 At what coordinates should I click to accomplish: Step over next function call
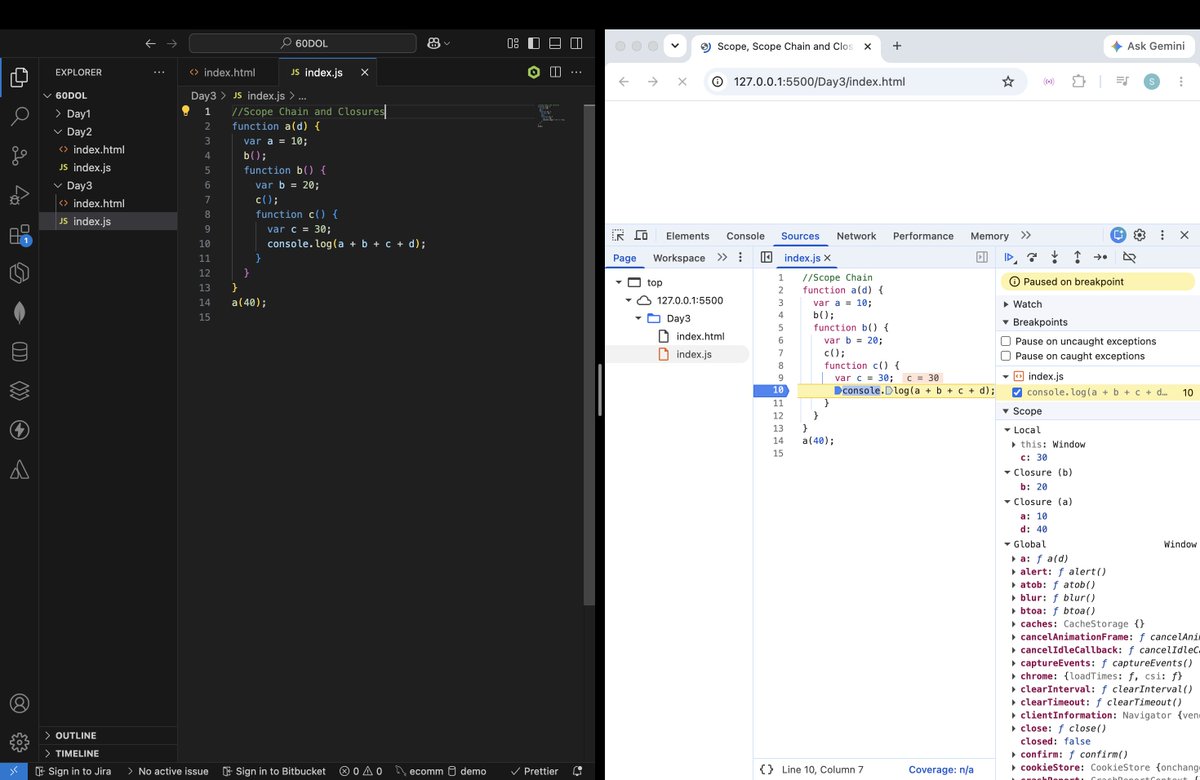[x=1032, y=258]
